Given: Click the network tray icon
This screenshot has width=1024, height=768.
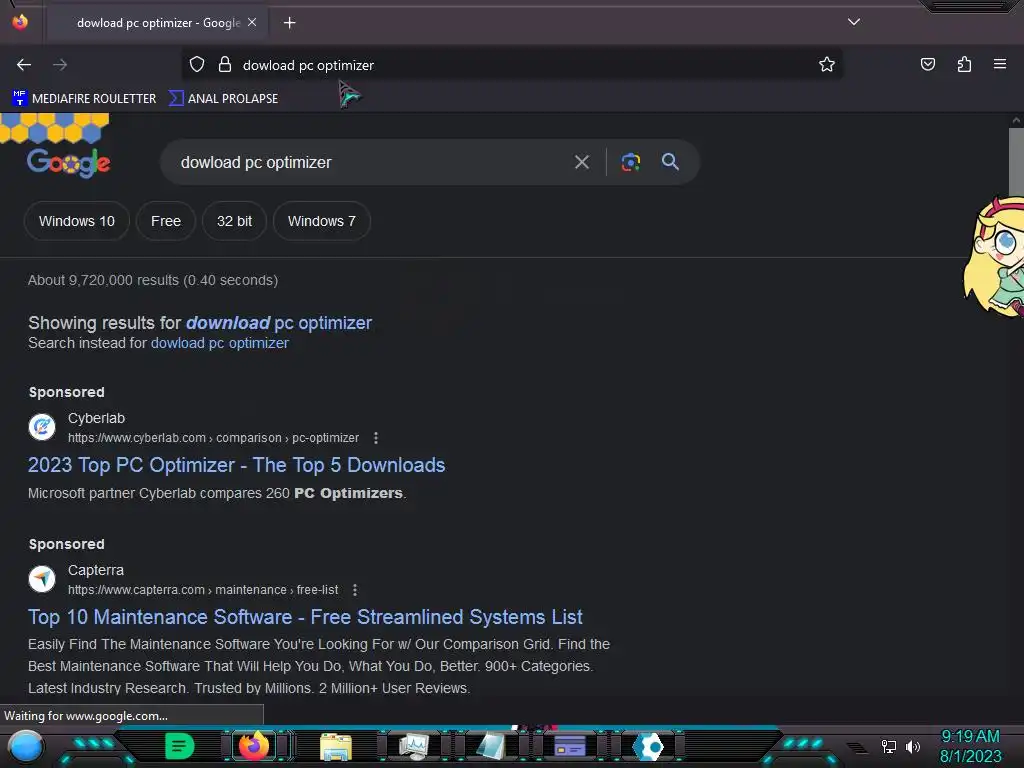Looking at the screenshot, I should point(888,746).
